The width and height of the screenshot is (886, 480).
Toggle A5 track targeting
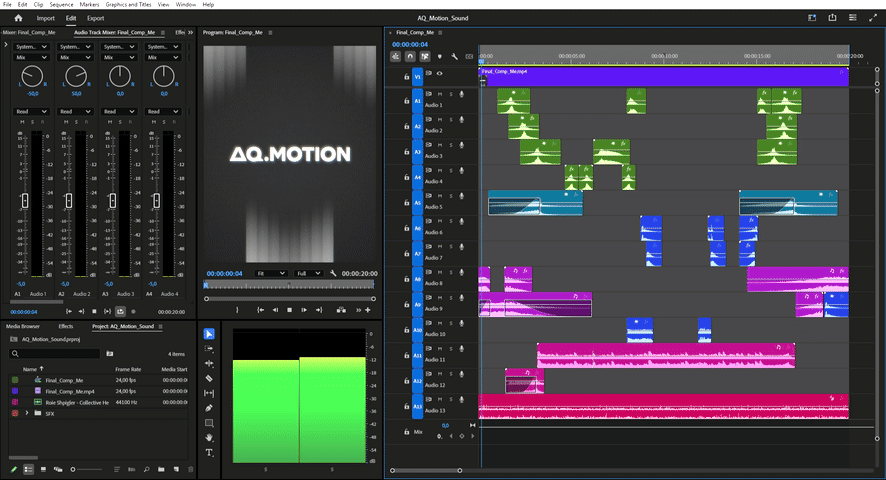tap(418, 202)
